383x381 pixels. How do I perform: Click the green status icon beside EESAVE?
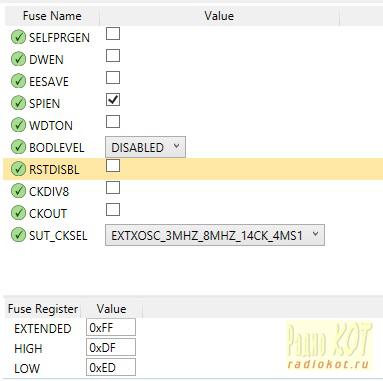(18, 81)
